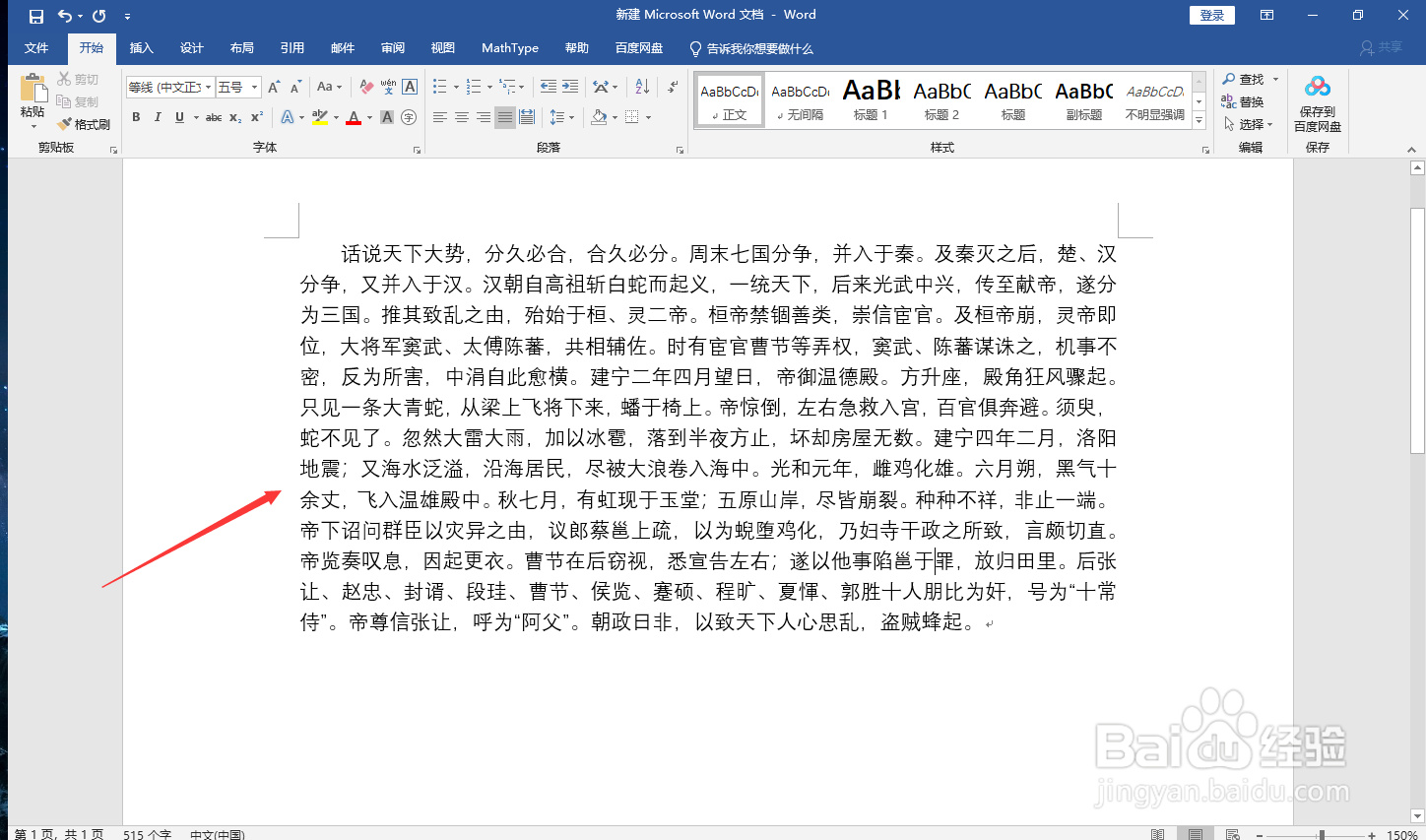Decrease font size with the smaller A icon
The image size is (1426, 840).
(x=295, y=87)
